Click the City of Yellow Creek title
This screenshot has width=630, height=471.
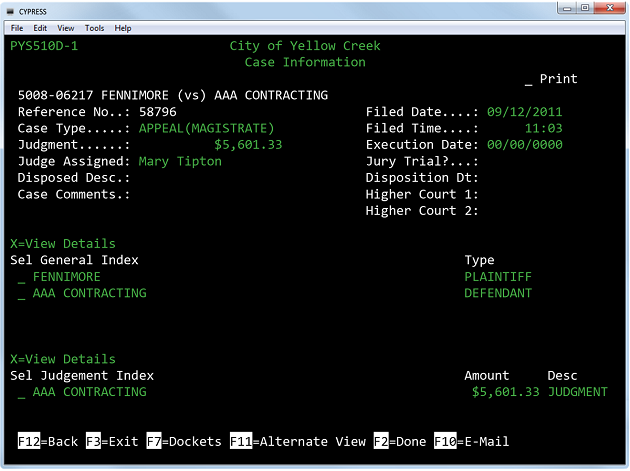point(305,46)
